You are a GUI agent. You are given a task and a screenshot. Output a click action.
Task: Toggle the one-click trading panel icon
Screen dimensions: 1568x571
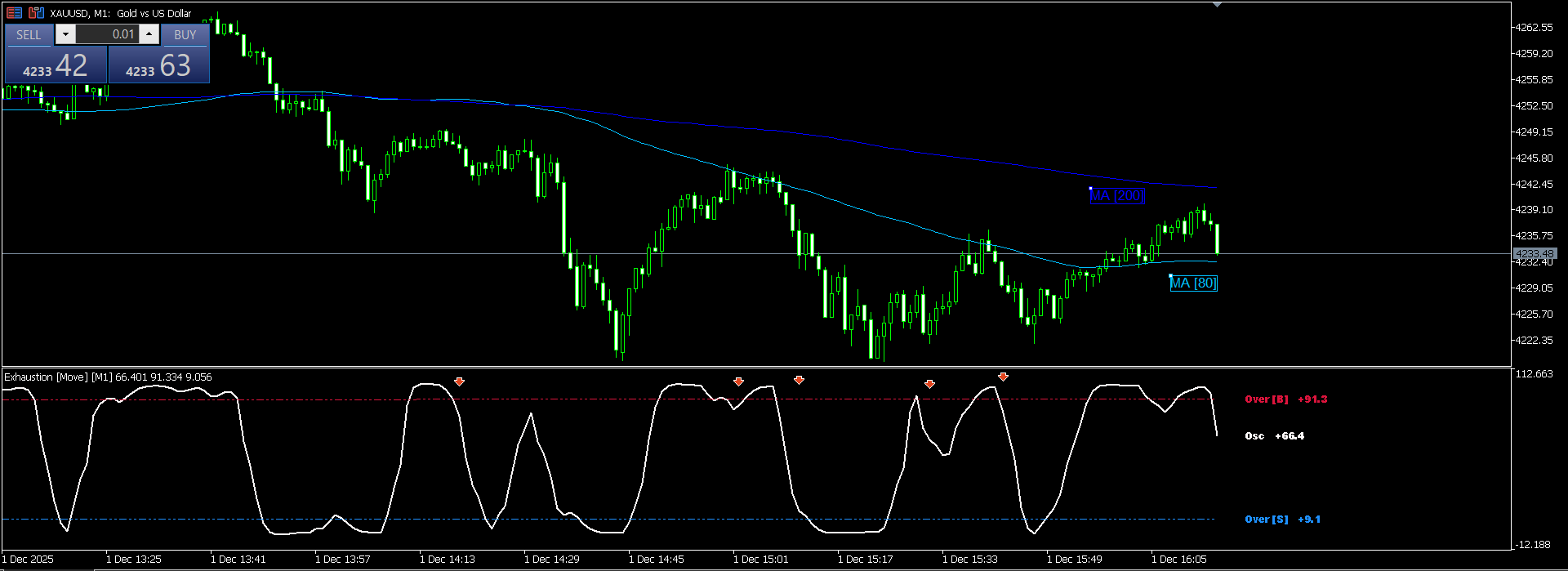point(14,13)
